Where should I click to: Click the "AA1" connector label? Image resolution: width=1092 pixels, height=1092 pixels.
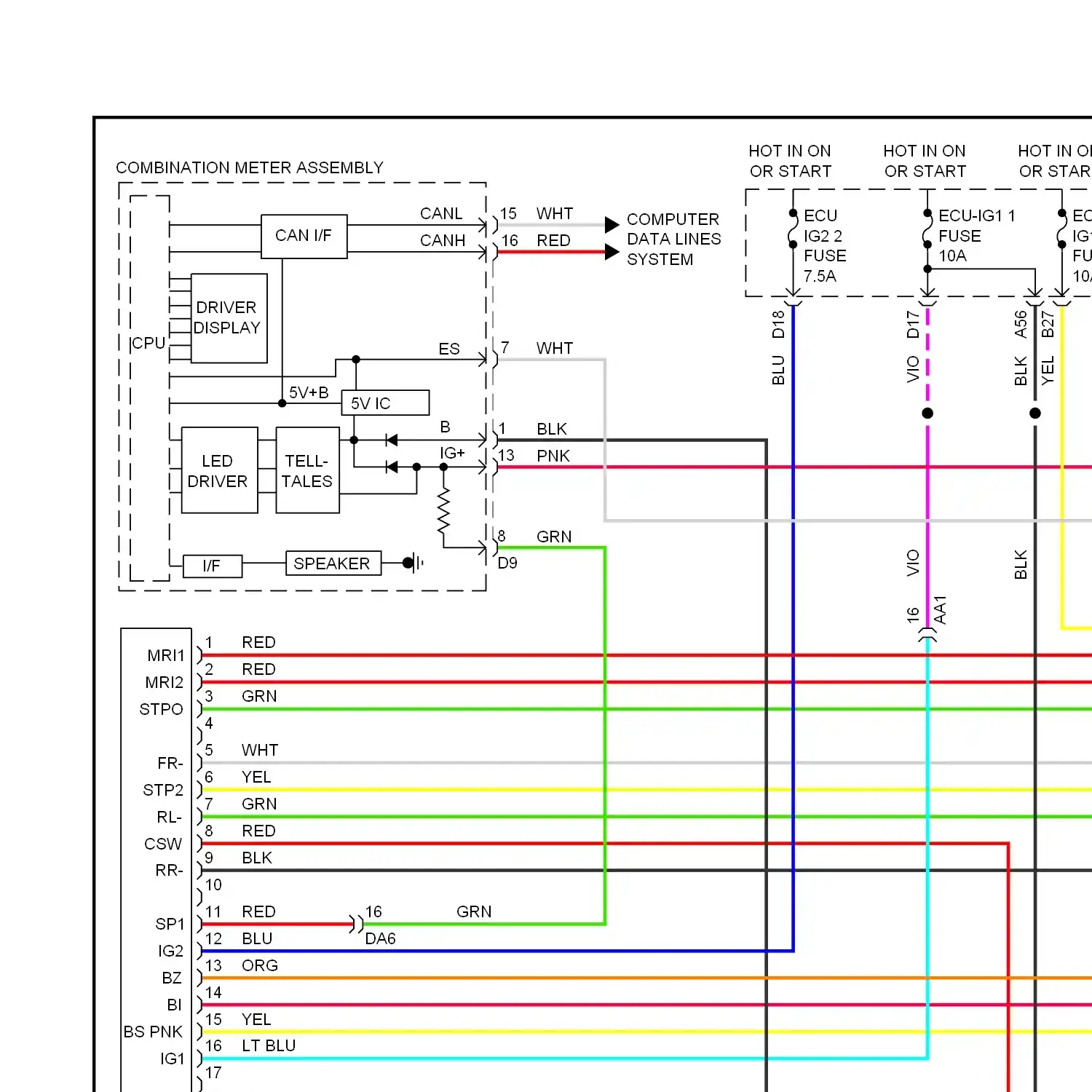940,611
